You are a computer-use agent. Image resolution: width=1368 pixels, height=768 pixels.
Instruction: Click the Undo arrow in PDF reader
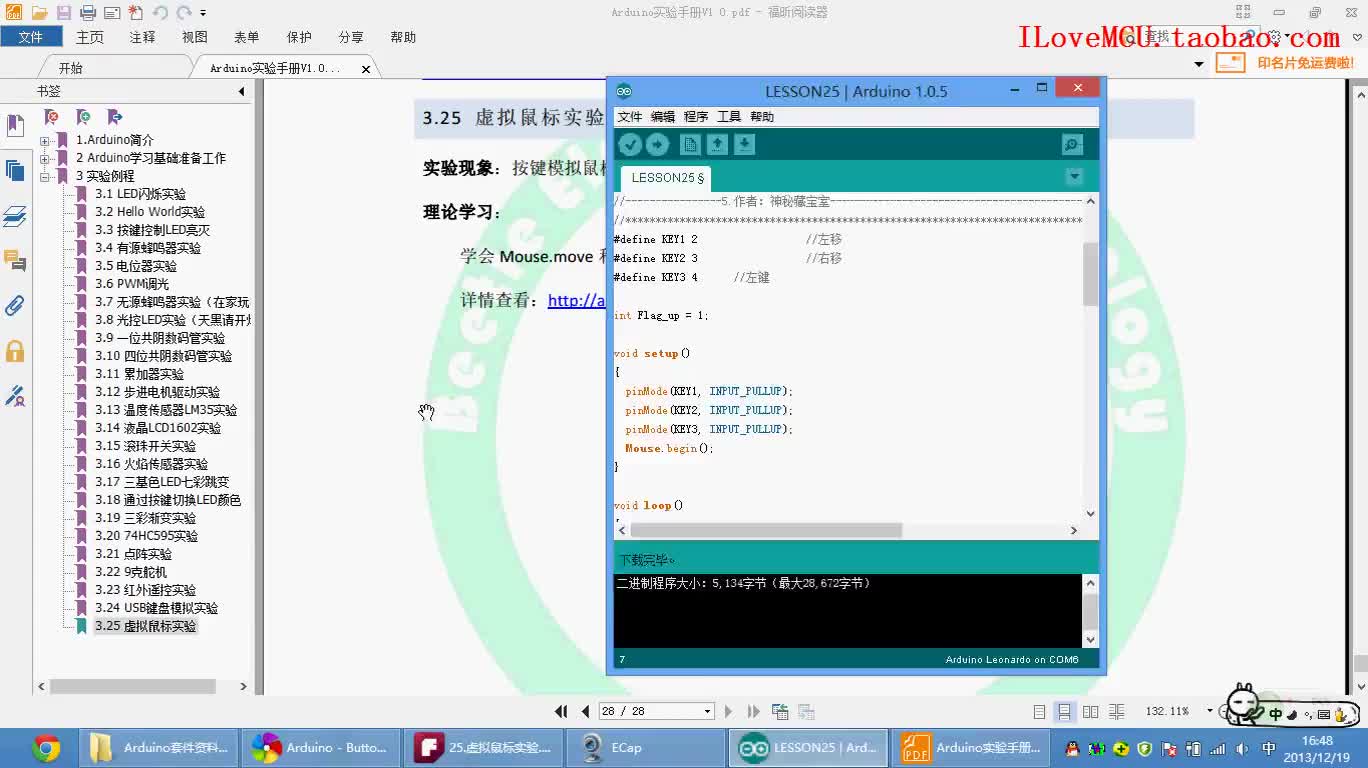(x=160, y=13)
